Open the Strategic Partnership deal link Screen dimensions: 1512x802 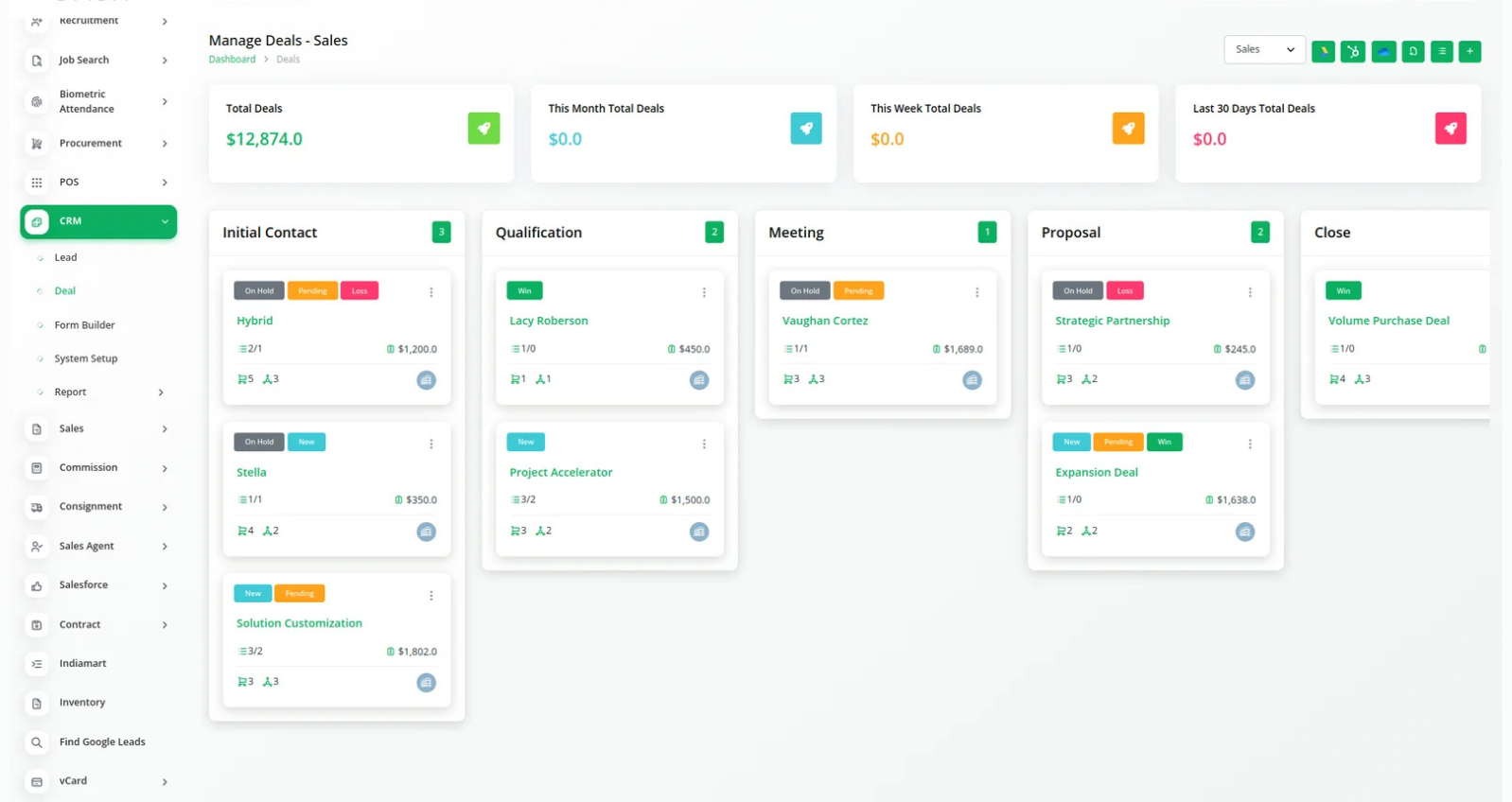[1112, 321]
